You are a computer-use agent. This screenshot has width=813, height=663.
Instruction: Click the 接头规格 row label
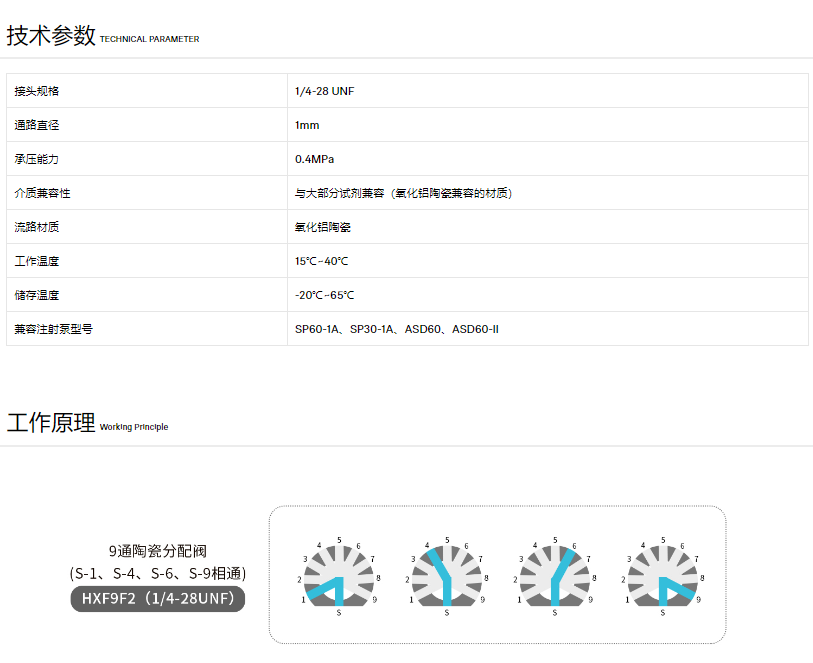(x=37, y=91)
